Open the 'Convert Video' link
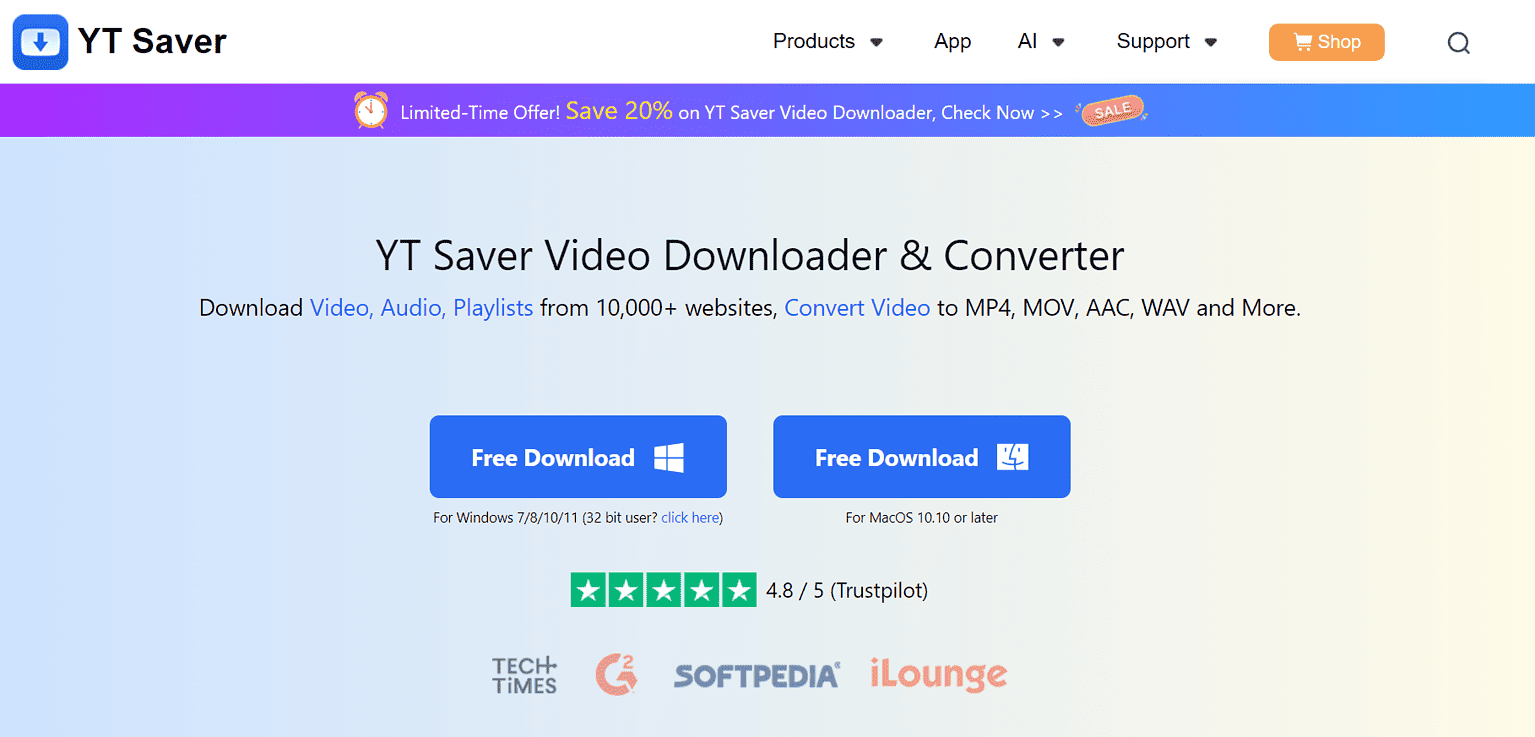The image size is (1535, 737). pyautogui.click(x=857, y=308)
